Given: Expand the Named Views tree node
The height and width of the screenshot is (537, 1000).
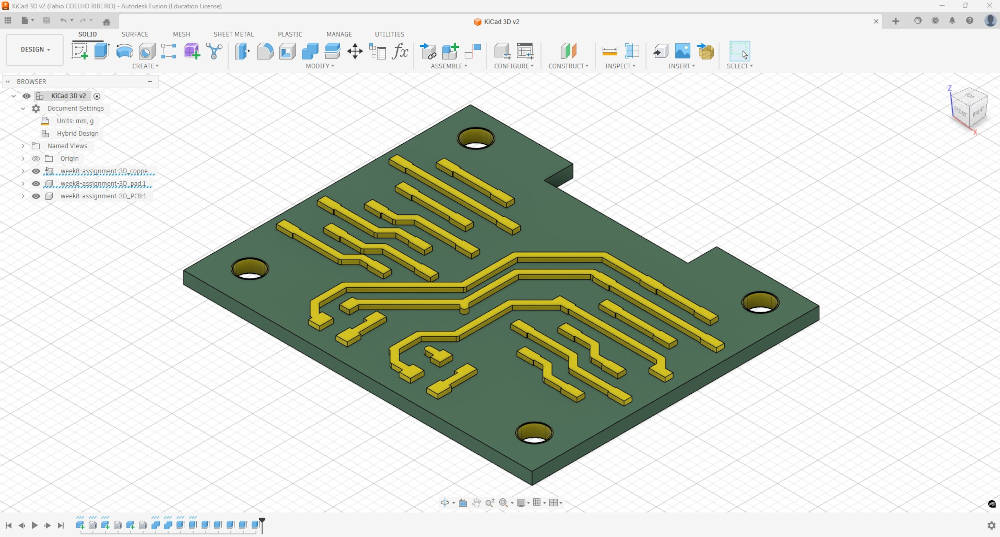Looking at the screenshot, I should click(23, 146).
